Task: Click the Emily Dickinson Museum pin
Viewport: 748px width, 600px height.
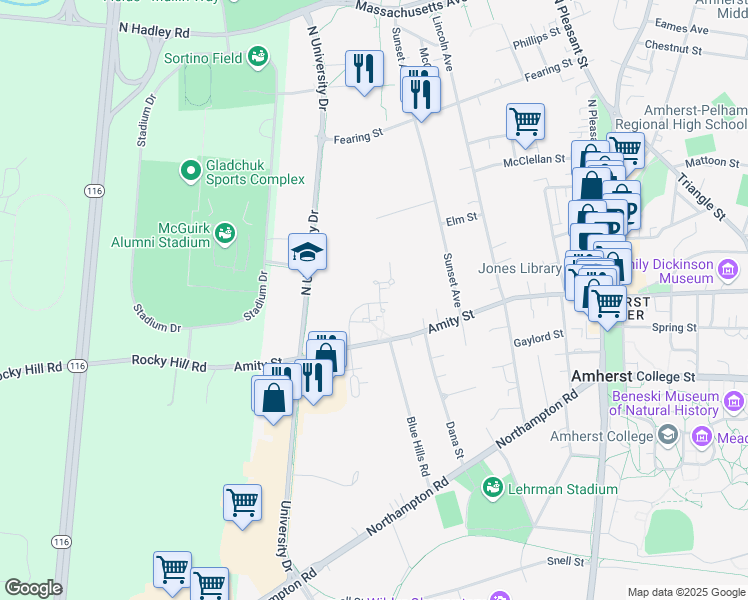Action: click(728, 270)
